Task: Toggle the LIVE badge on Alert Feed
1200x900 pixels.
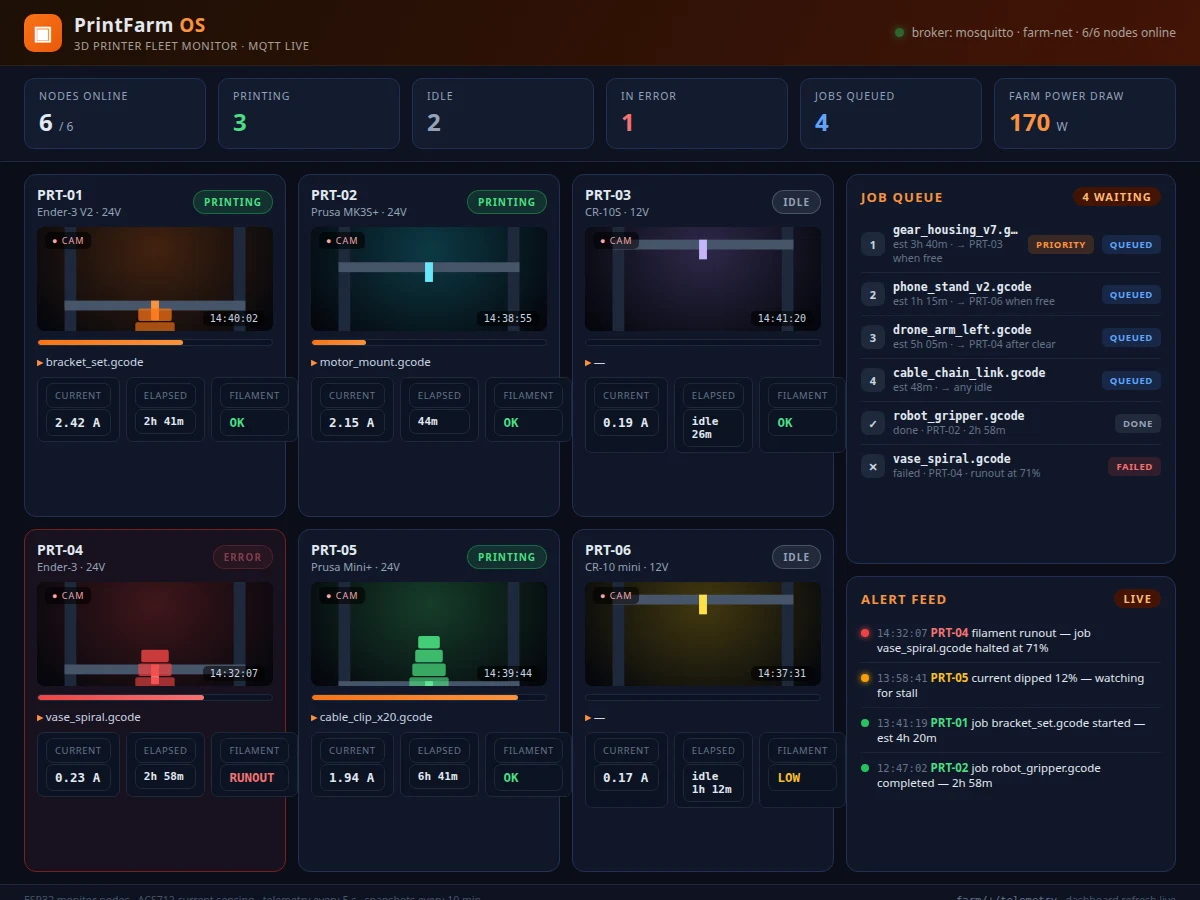Action: (1137, 599)
